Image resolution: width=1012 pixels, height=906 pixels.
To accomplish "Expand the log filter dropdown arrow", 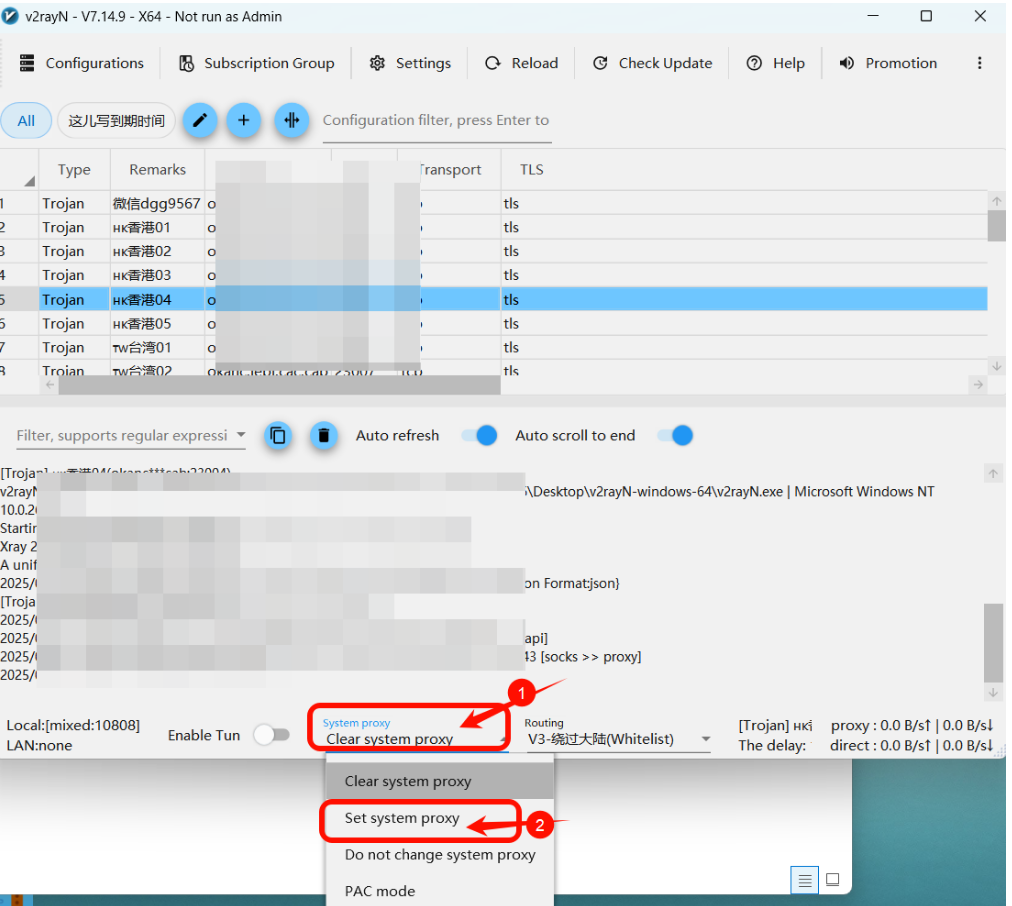I will (x=240, y=435).
